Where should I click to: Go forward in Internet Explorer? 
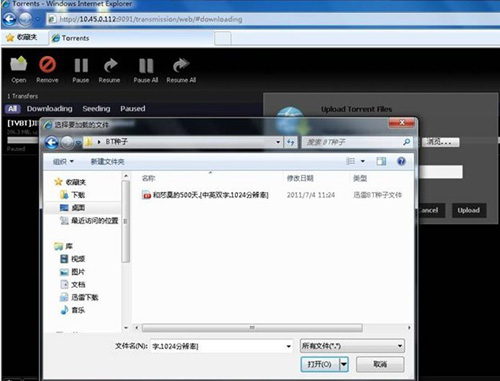[x=25, y=19]
